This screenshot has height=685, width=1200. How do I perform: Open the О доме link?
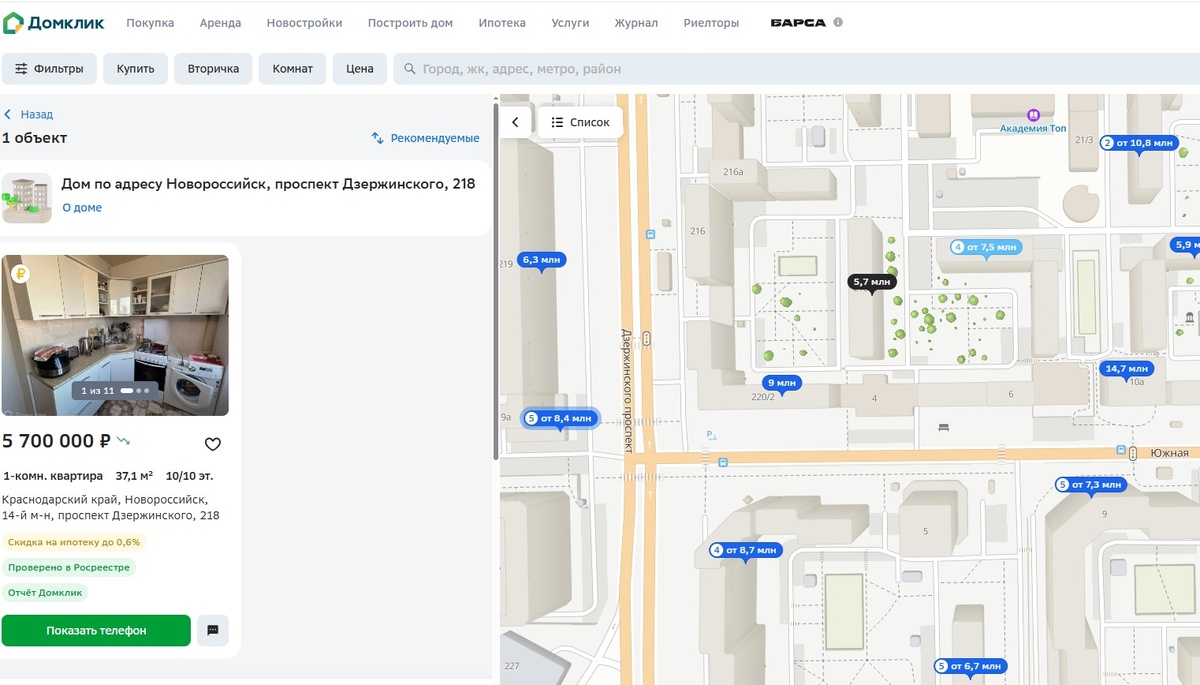click(82, 208)
